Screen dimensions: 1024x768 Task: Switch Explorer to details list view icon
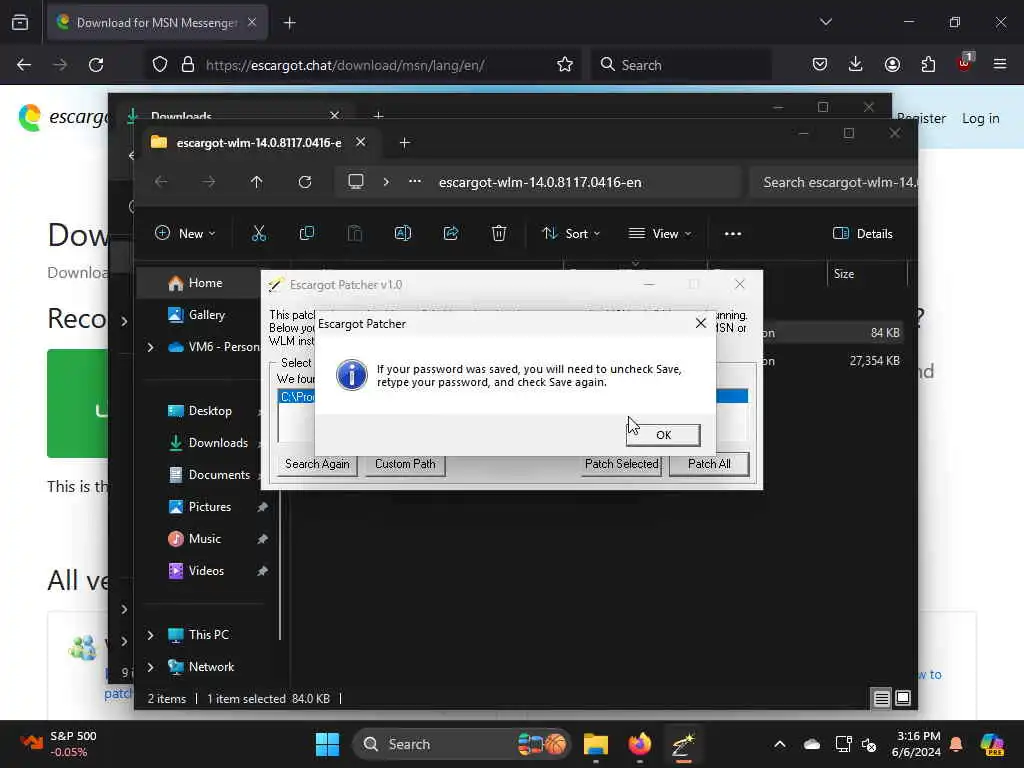[881, 699]
